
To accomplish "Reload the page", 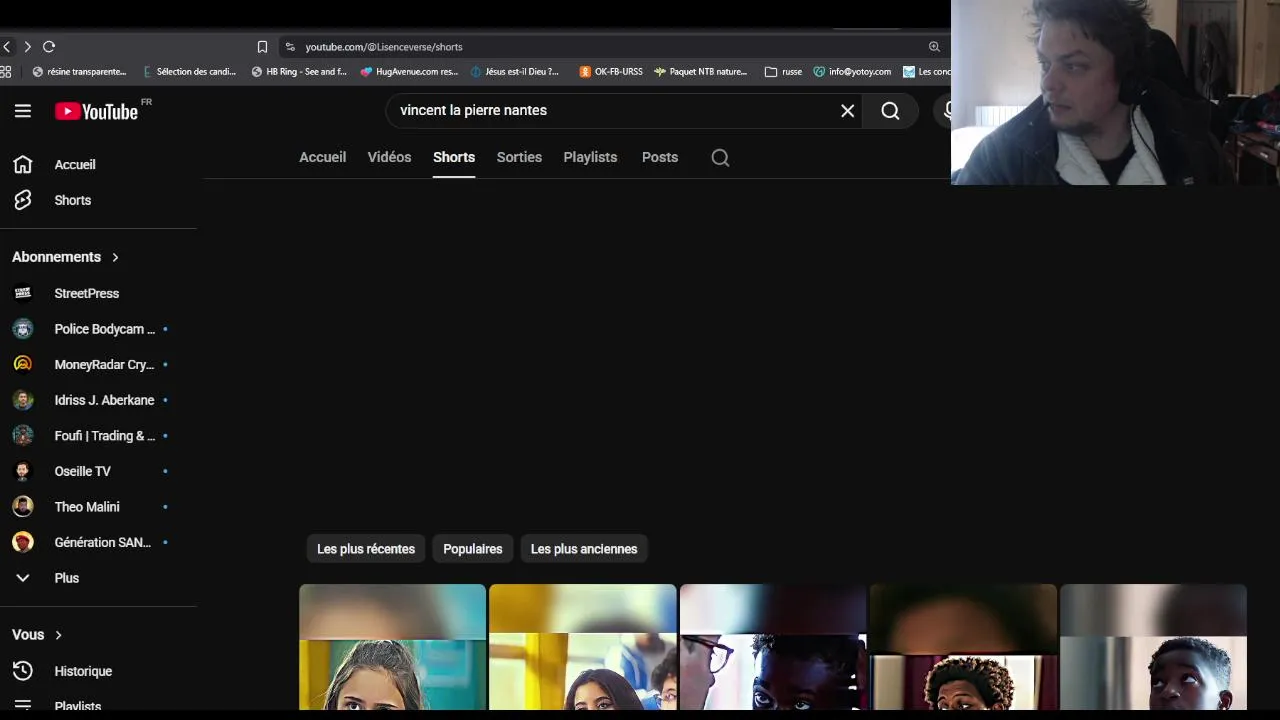I will 49,47.
